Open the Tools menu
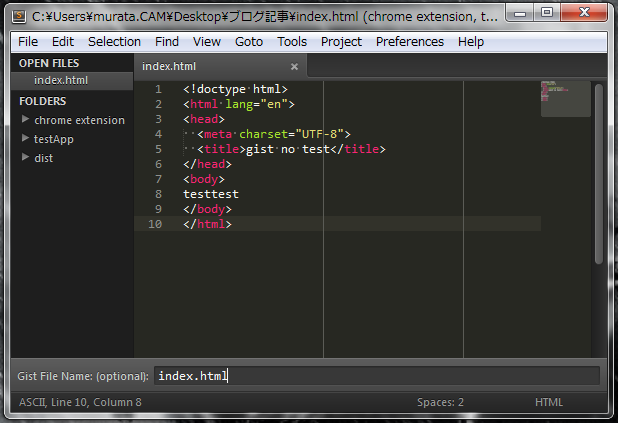Viewport: 618px width, 423px height. pos(292,42)
